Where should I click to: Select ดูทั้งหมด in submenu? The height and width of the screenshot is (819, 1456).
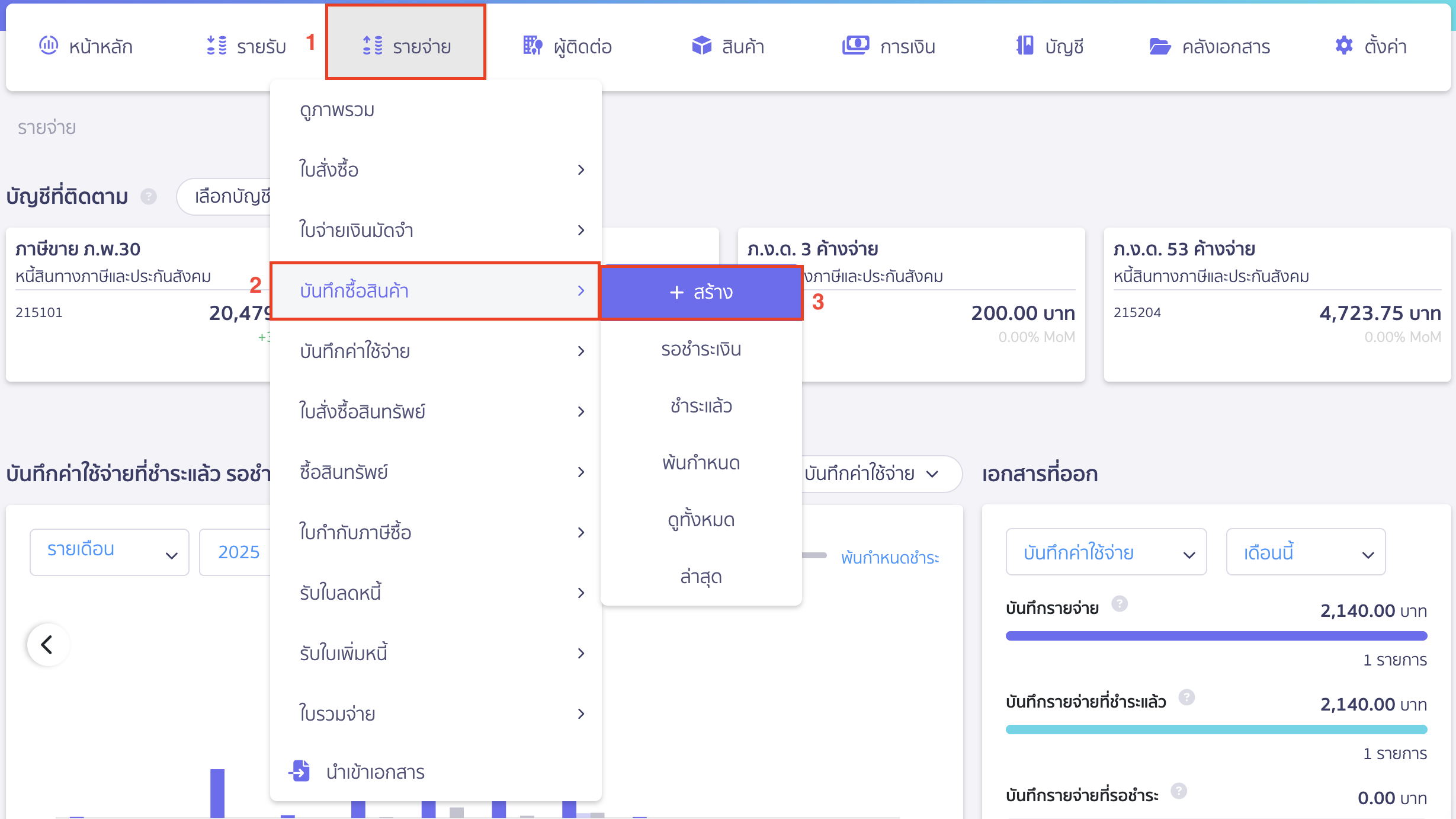[x=701, y=520]
